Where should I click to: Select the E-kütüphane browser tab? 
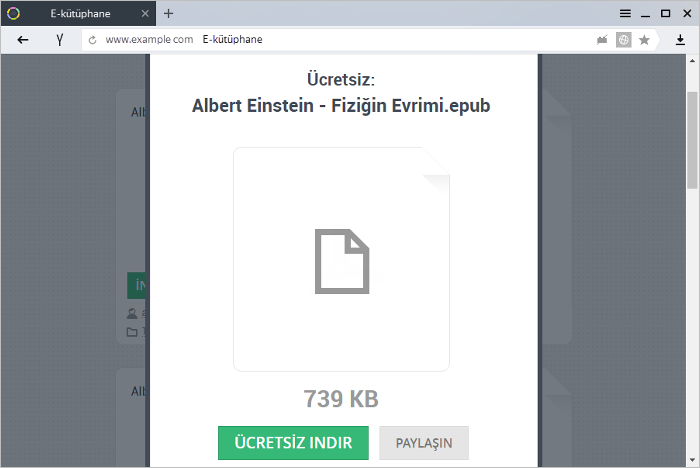pos(79,13)
